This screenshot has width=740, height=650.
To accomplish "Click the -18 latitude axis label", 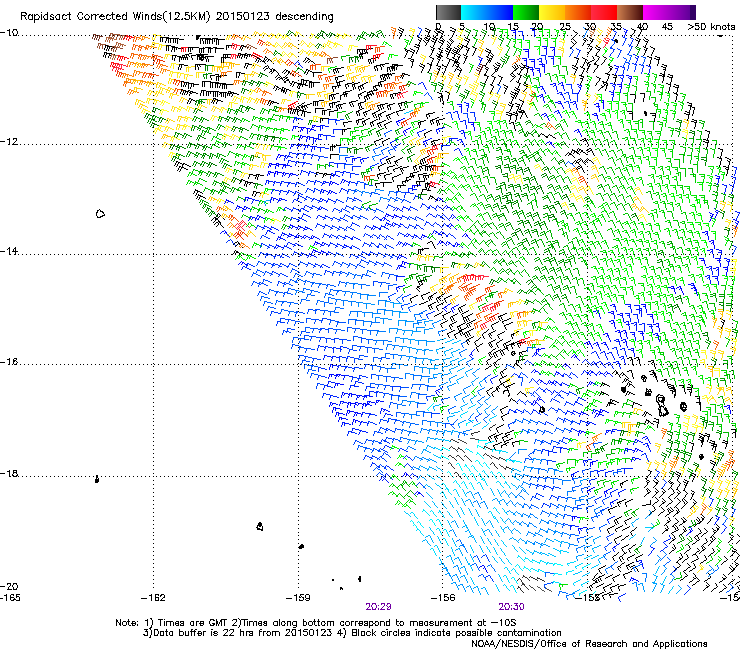I will click(9, 473).
